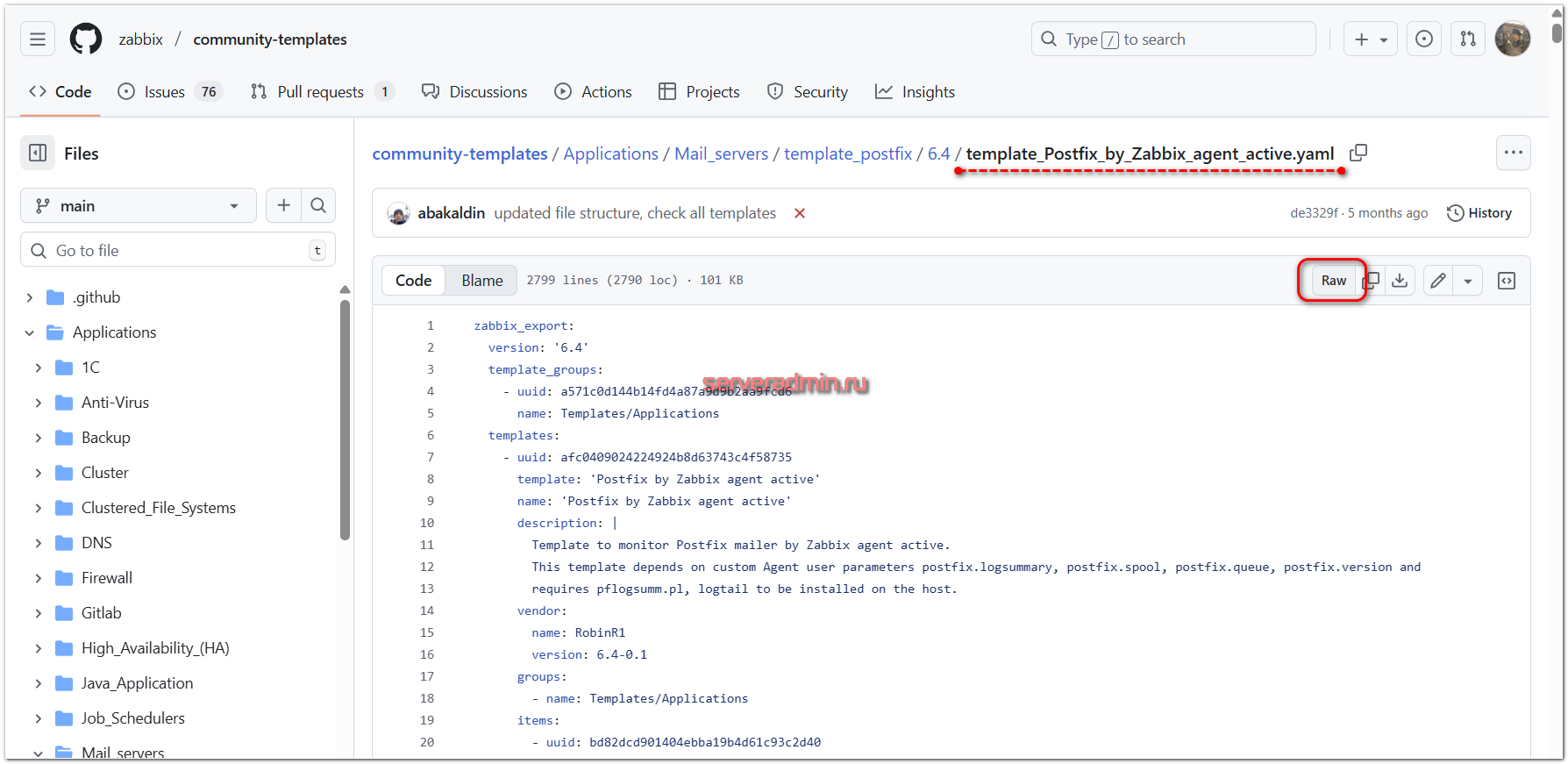This screenshot has width=1568, height=764.
Task: Open commit de3329f link
Action: (x=1314, y=213)
